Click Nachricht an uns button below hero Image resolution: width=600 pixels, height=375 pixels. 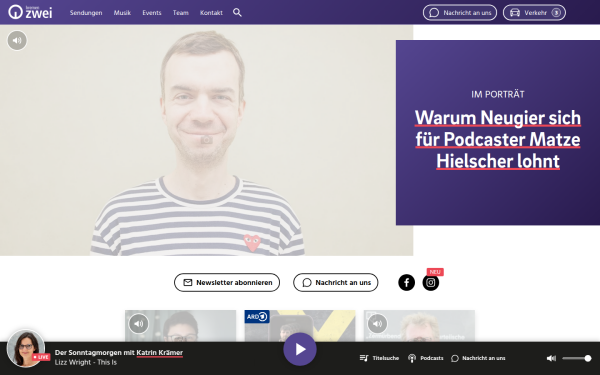coord(336,282)
